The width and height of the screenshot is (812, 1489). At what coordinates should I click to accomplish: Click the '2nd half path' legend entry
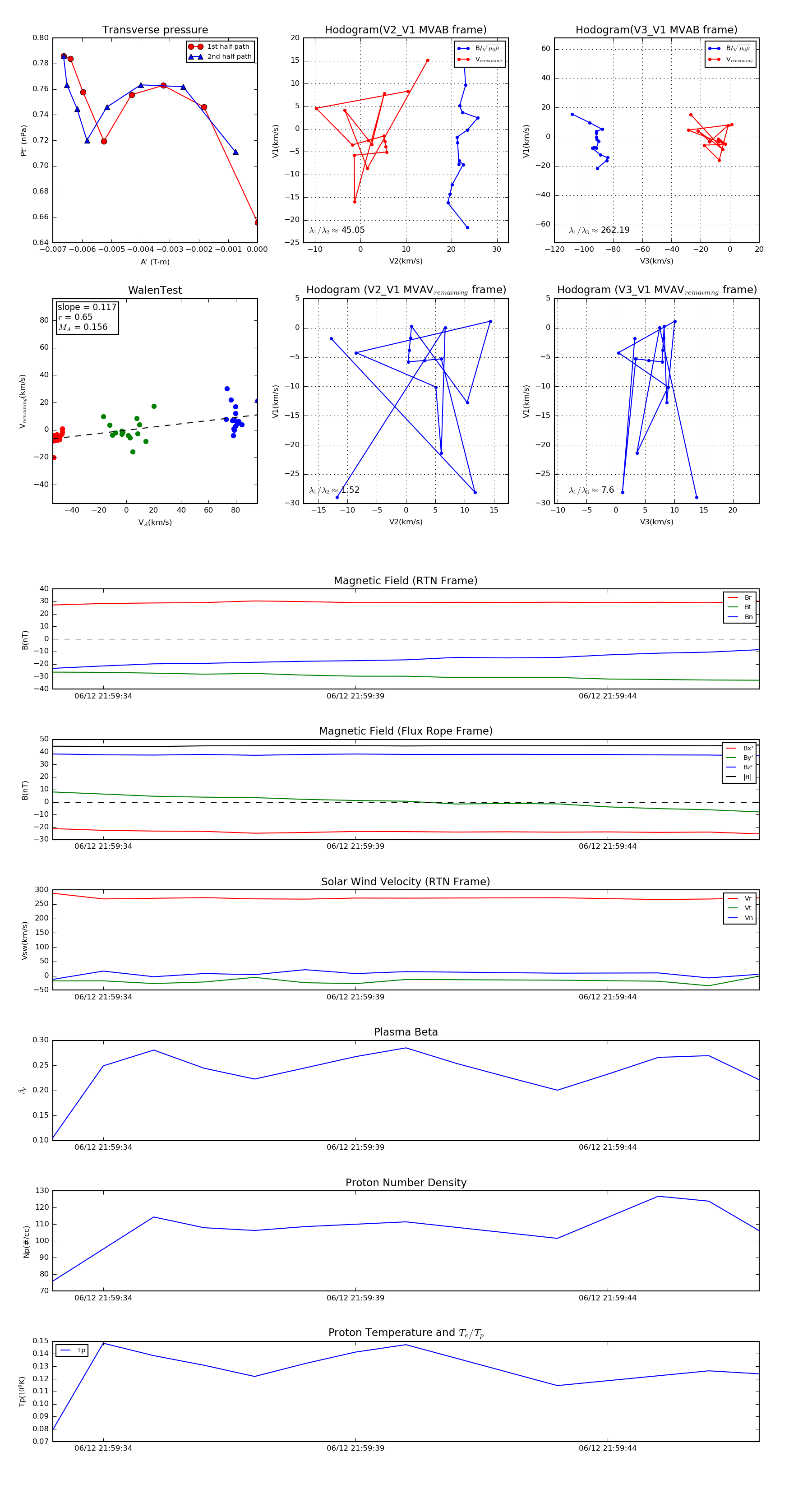[220, 57]
